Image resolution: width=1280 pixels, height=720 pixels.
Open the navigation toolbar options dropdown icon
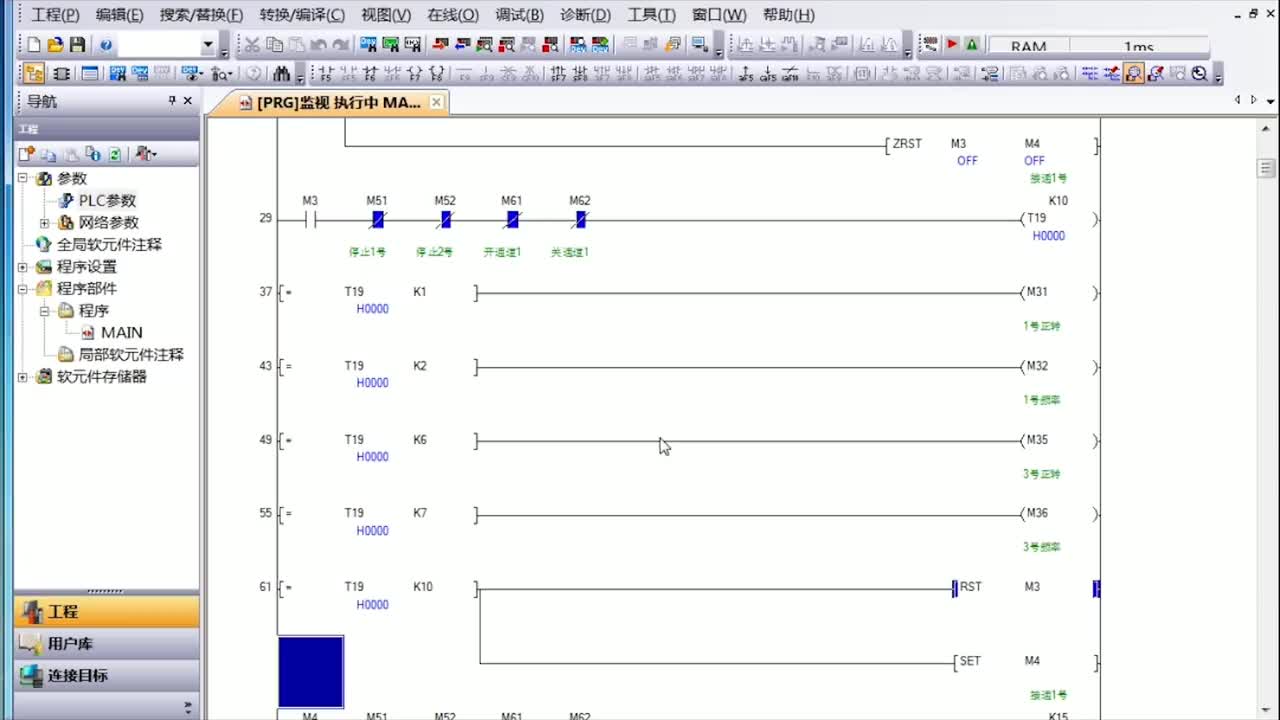[x=146, y=153]
